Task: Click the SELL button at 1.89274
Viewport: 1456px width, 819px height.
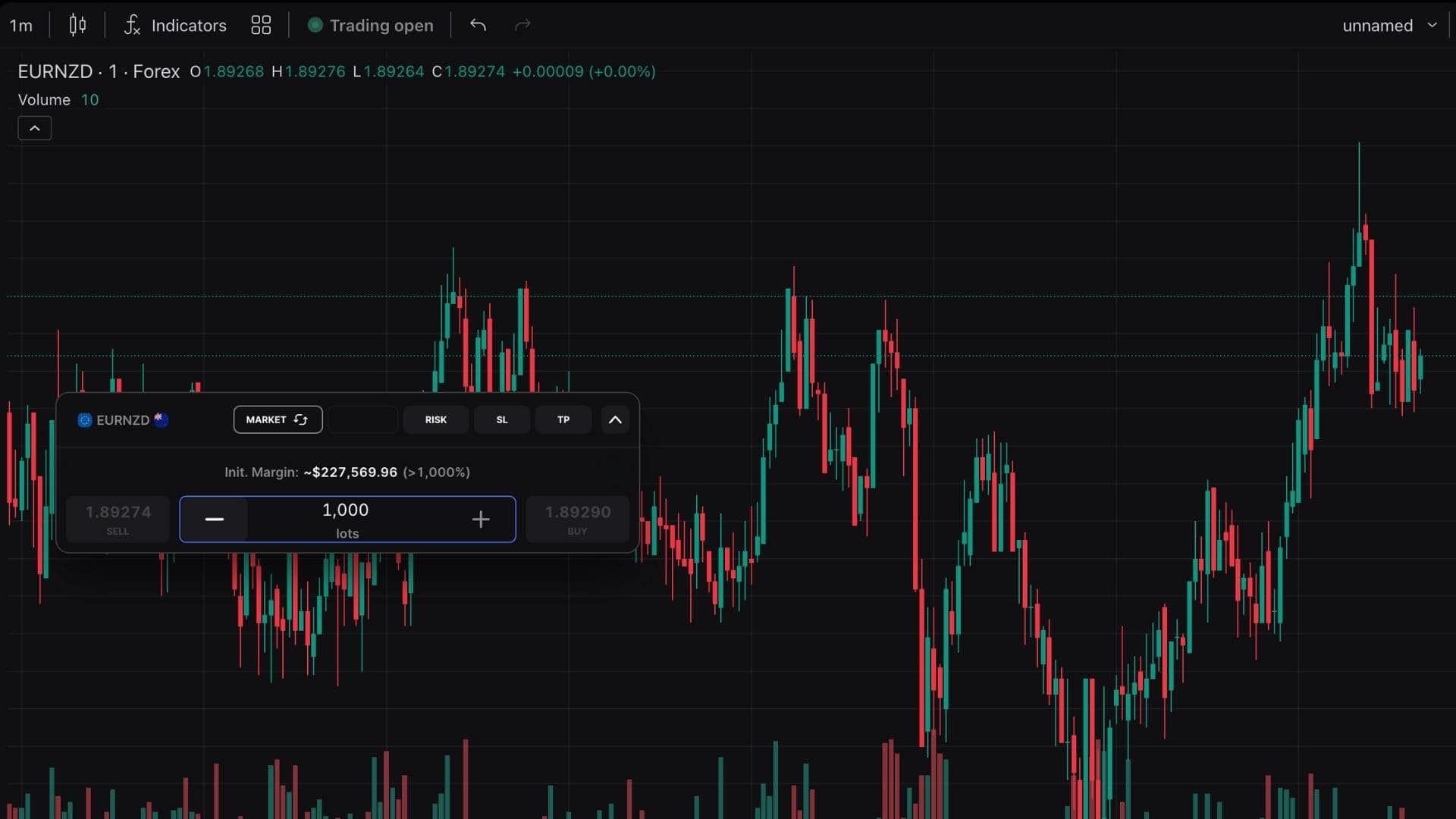Action: (118, 519)
